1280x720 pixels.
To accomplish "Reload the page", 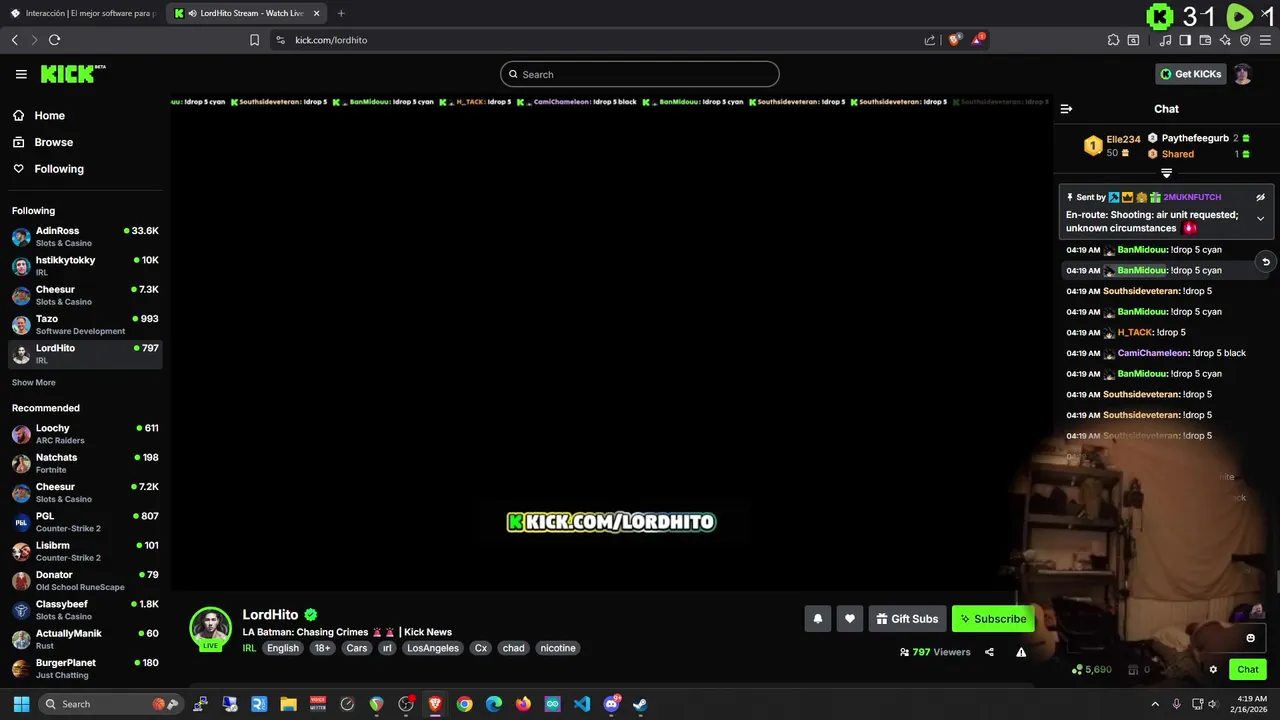I will tap(54, 40).
